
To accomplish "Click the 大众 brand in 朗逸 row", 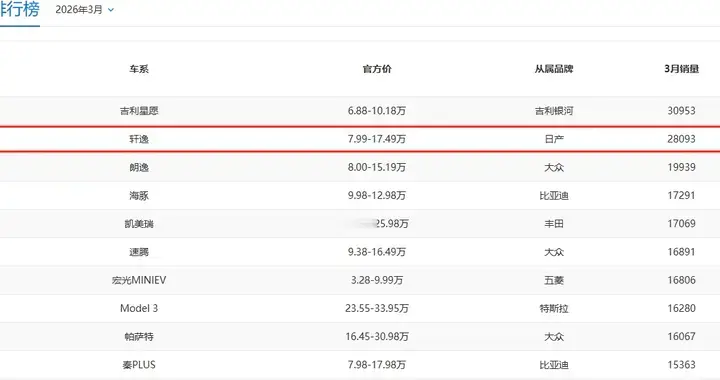I will click(x=554, y=168).
